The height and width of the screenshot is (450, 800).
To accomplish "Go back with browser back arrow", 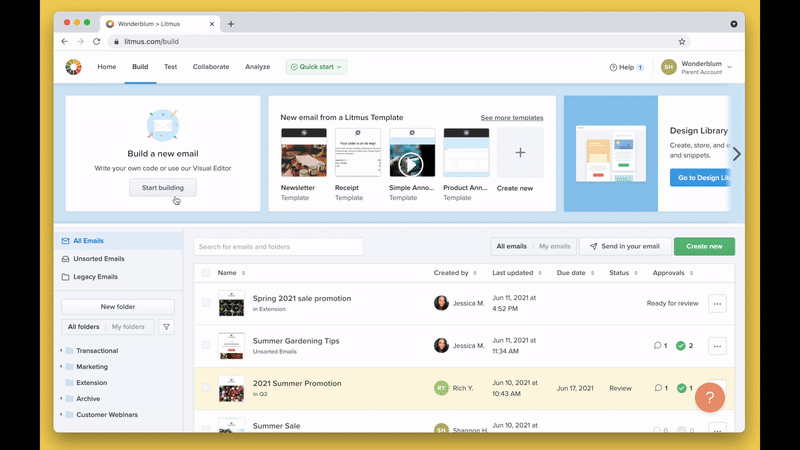I will click(64, 41).
